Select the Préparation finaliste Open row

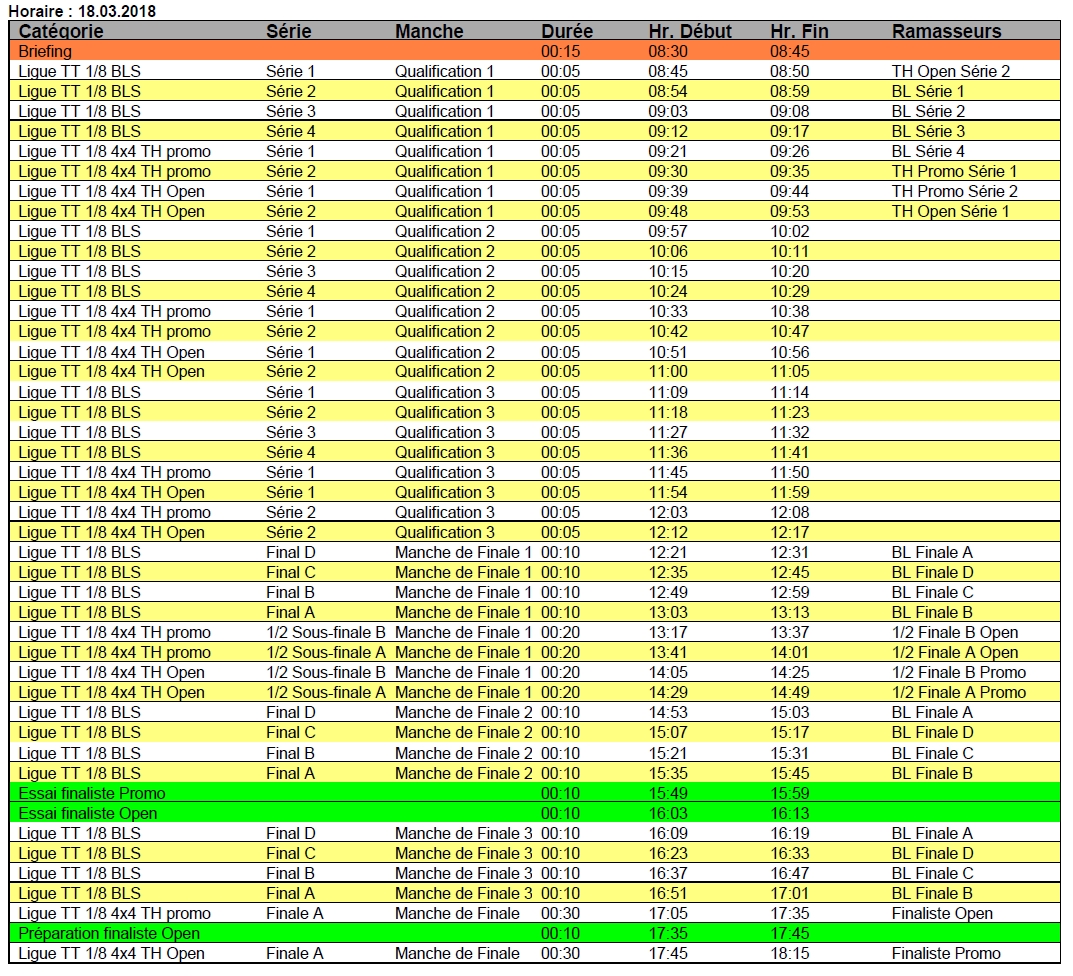[x=109, y=933]
